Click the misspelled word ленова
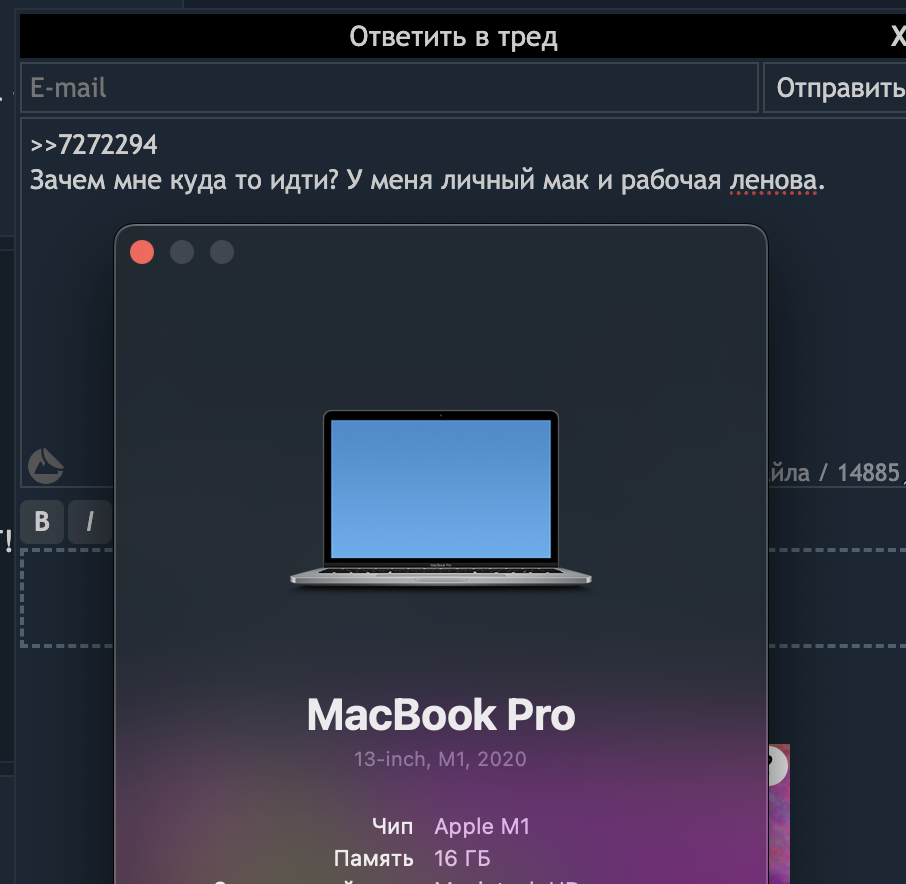The height and width of the screenshot is (884, 906). pos(773,180)
